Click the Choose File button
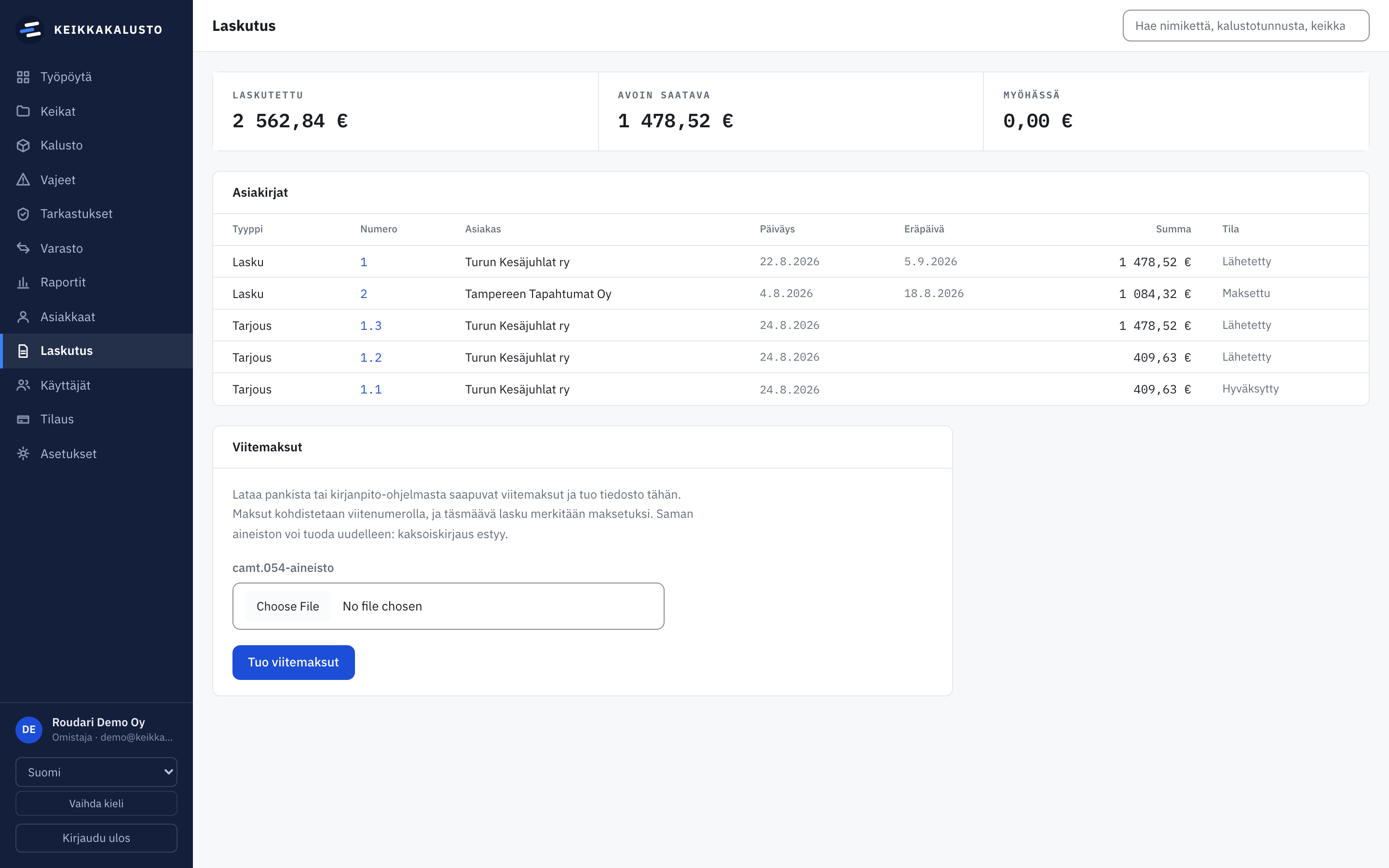This screenshot has height=868, width=1389. [287, 606]
